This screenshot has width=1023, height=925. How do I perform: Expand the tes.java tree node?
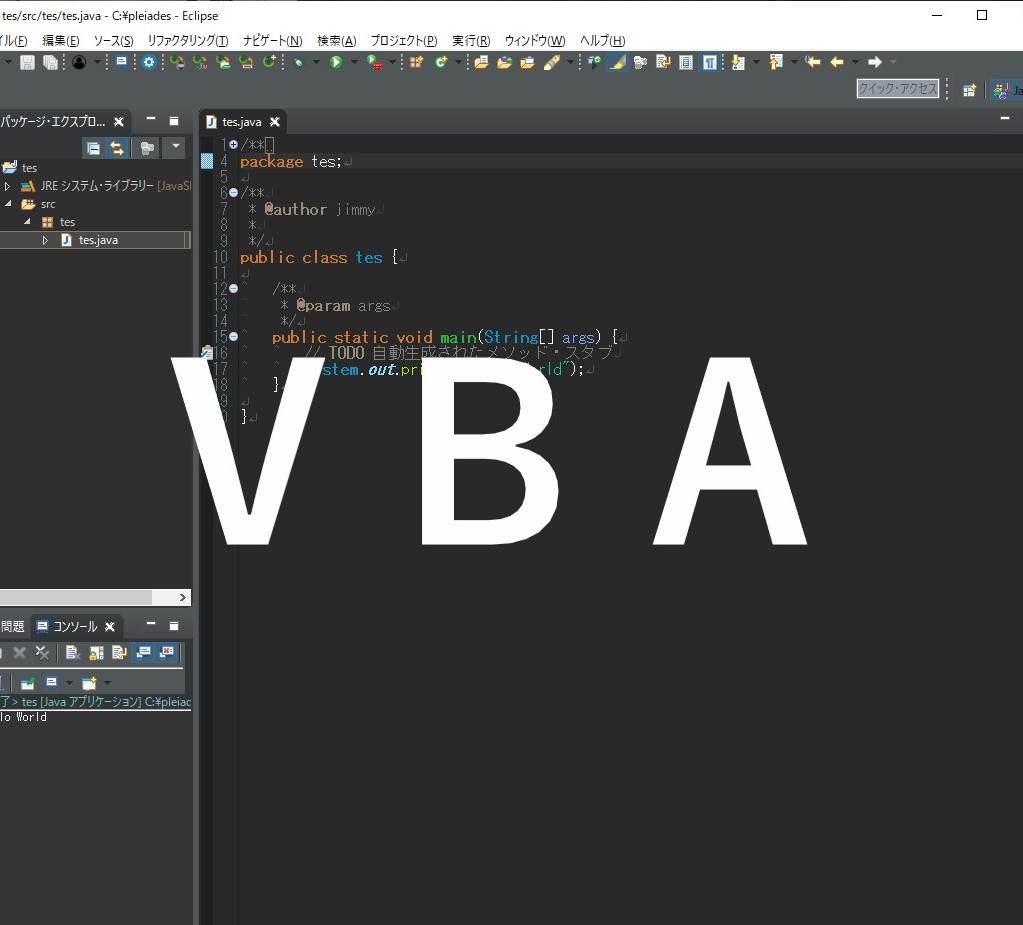pyautogui.click(x=44, y=239)
